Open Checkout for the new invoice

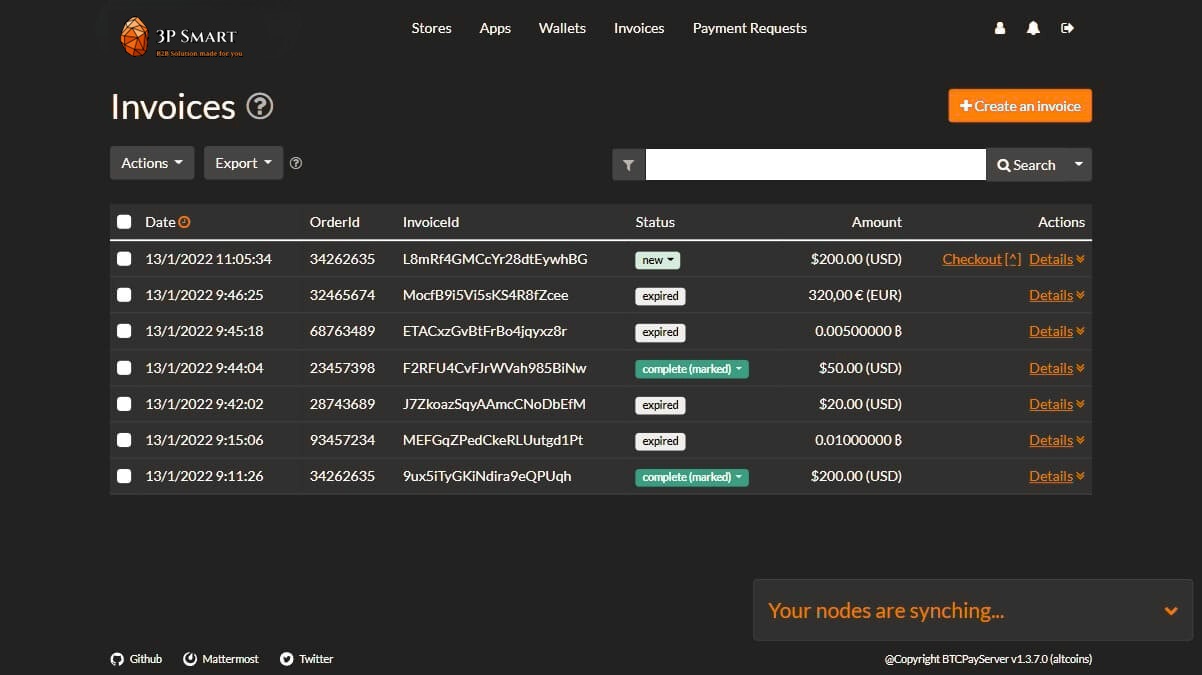pyautogui.click(x=972, y=258)
